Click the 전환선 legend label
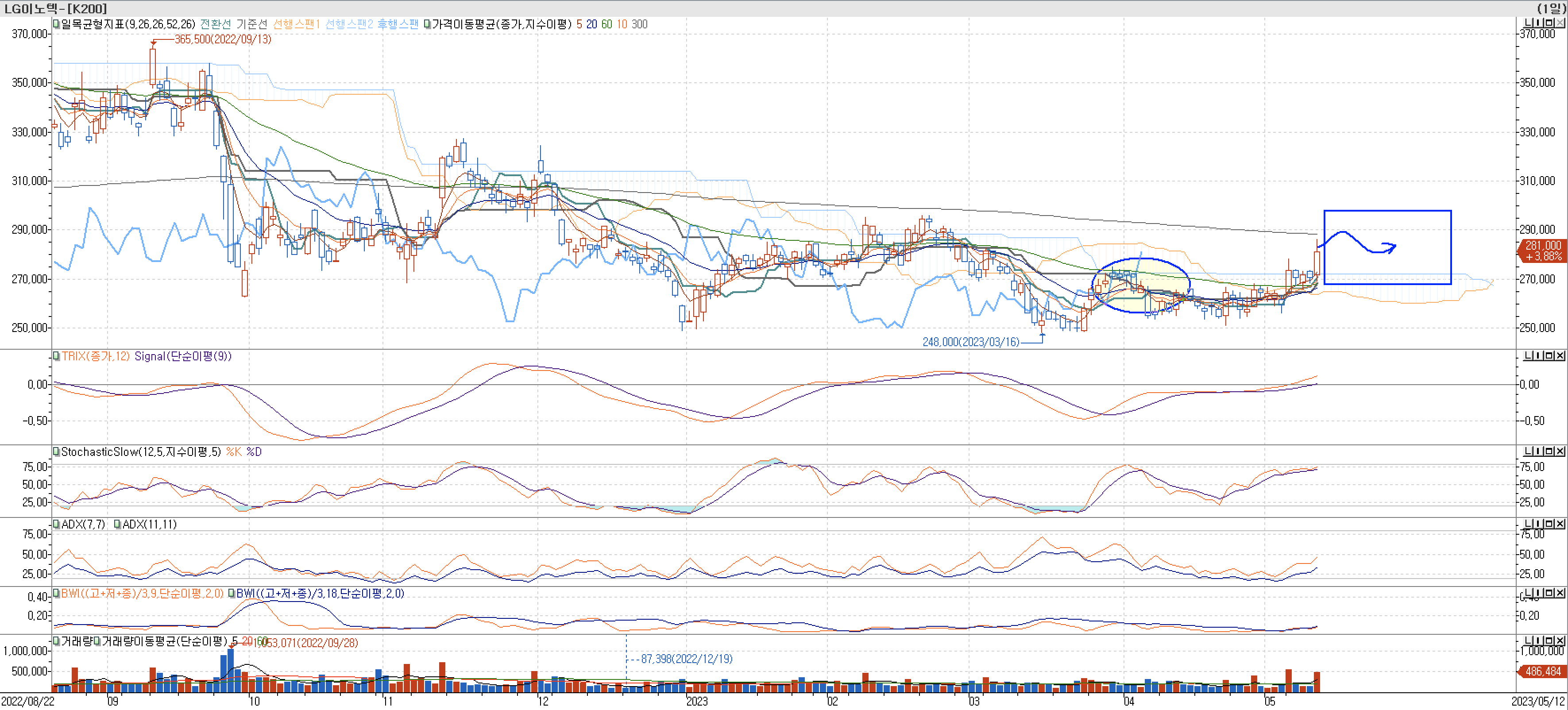Screen dimensions: 1568x710 point(216,24)
